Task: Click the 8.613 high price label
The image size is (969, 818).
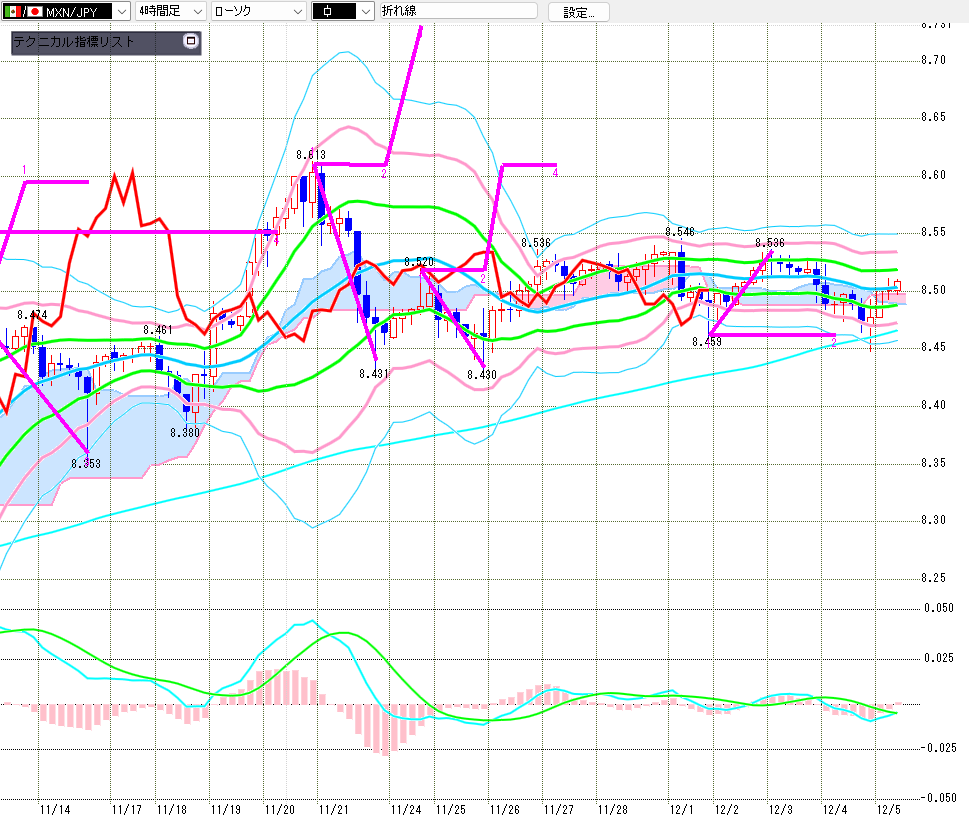Action: (x=310, y=154)
